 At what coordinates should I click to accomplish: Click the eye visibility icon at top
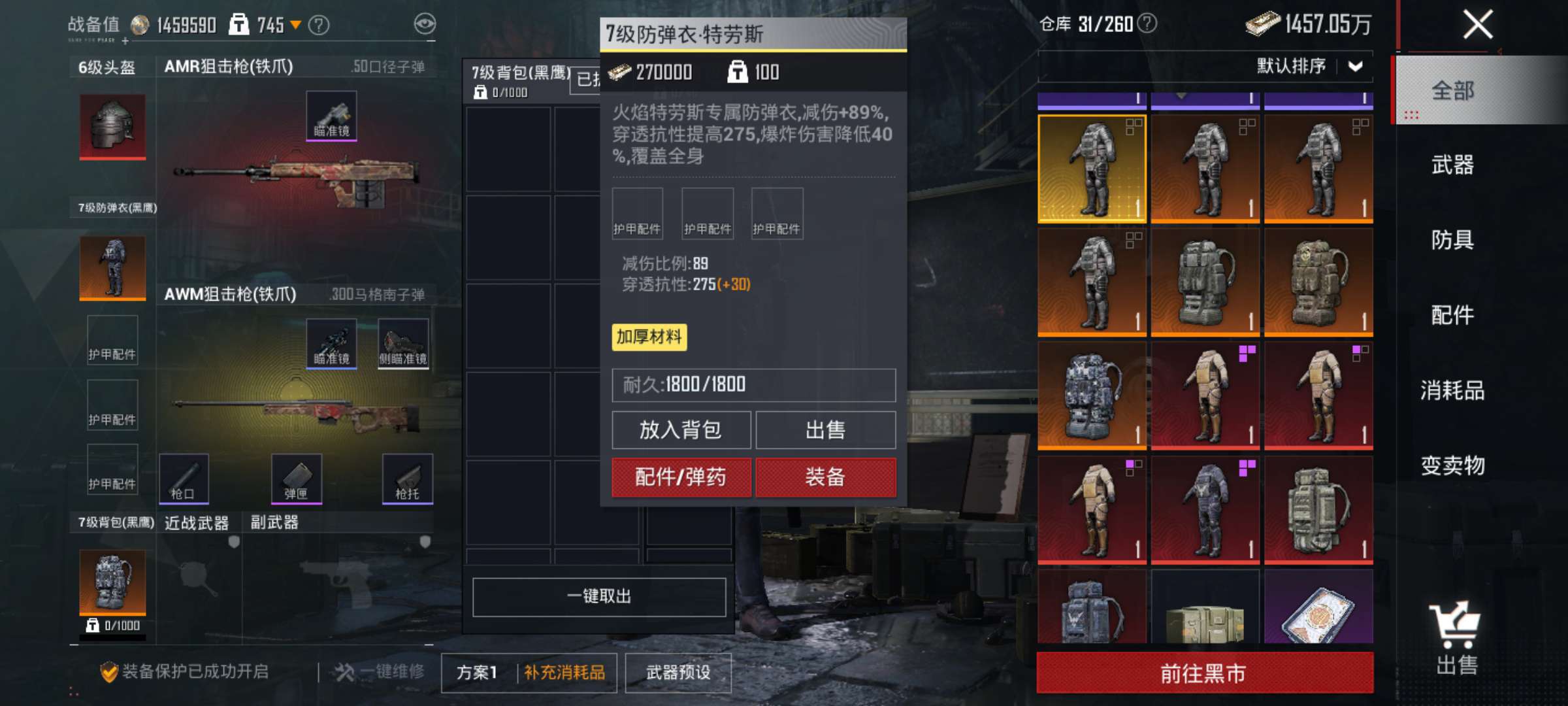[x=425, y=24]
